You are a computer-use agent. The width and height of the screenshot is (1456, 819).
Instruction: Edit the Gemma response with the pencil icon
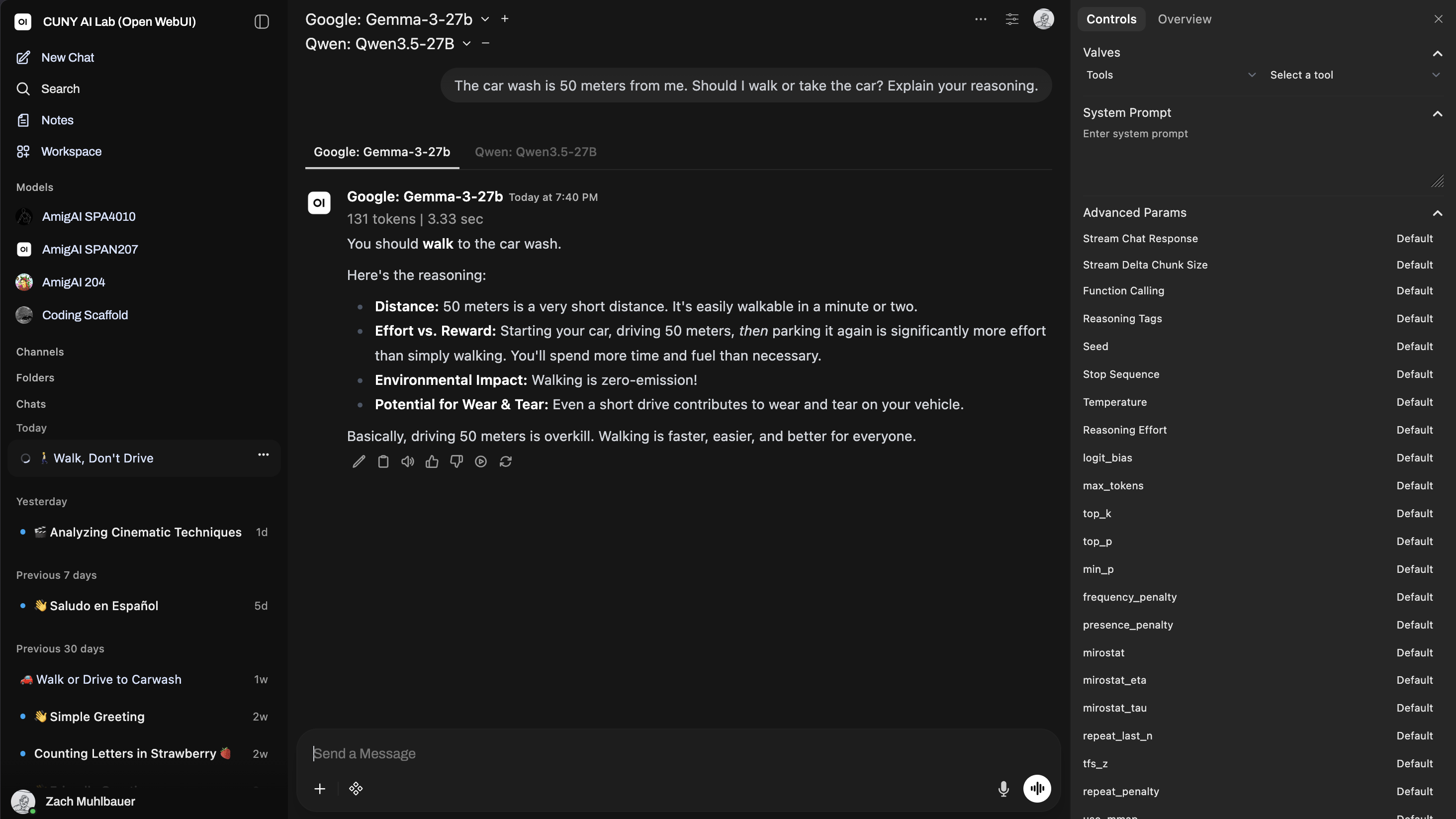click(x=359, y=462)
